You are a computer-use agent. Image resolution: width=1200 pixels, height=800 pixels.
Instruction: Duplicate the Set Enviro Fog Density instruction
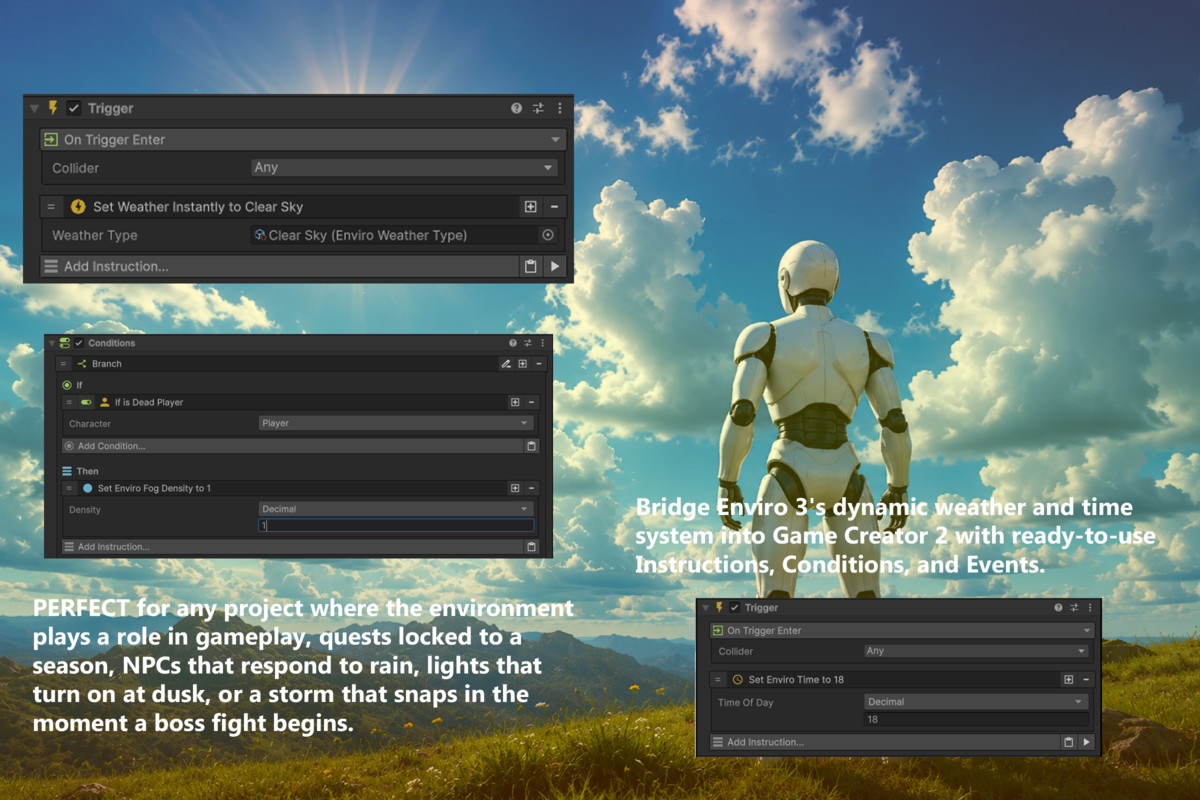tap(515, 488)
